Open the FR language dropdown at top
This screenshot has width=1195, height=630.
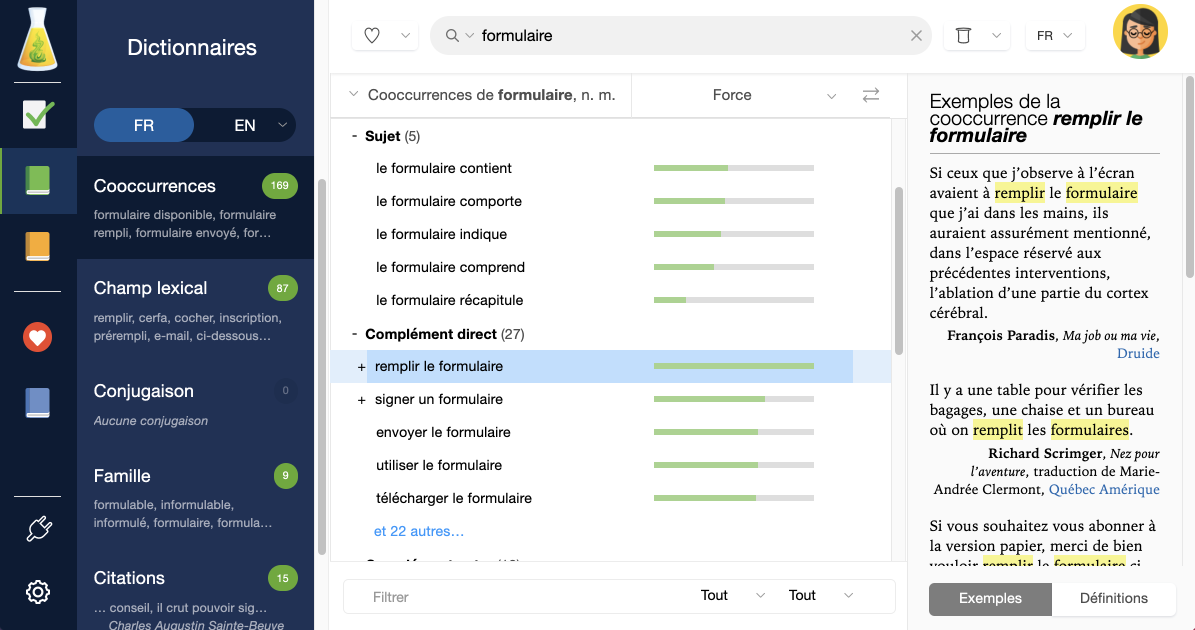pos(1055,36)
